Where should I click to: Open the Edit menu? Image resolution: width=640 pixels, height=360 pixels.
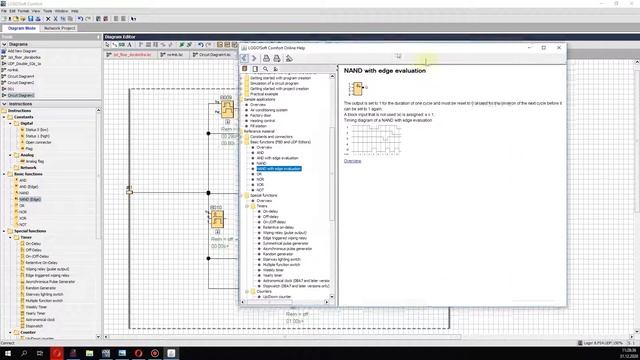(12, 11)
